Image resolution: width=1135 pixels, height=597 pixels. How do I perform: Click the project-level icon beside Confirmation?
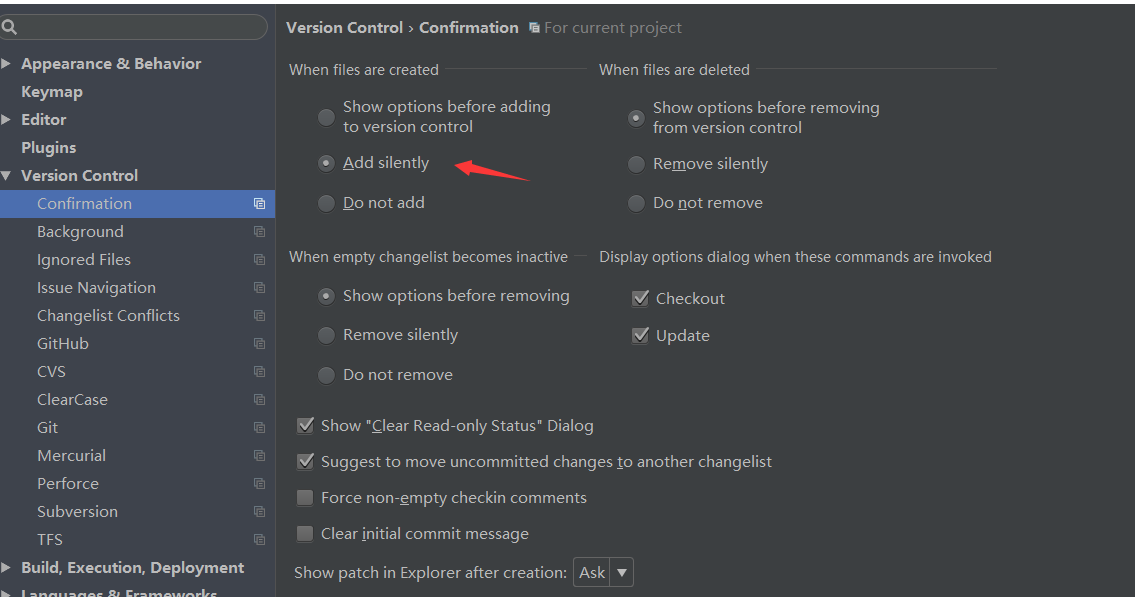[259, 204]
